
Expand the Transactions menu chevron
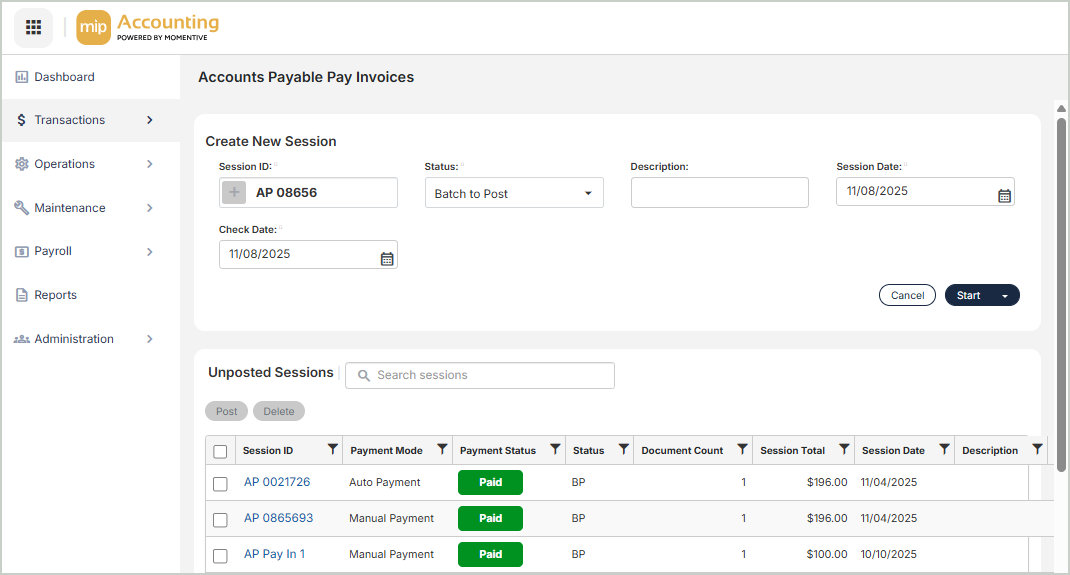[150, 120]
